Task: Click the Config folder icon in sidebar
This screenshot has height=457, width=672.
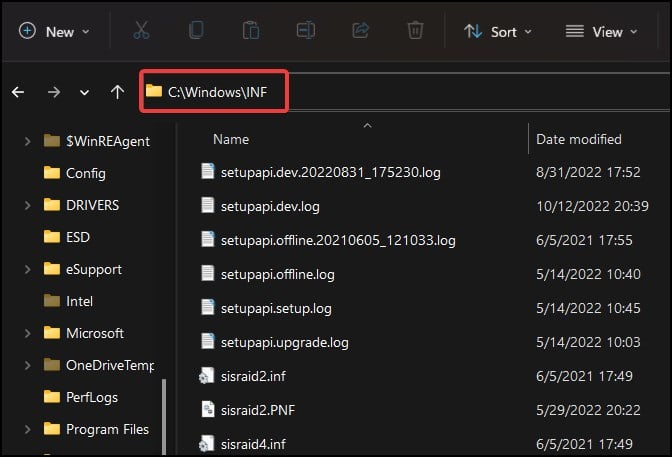Action: click(52, 172)
